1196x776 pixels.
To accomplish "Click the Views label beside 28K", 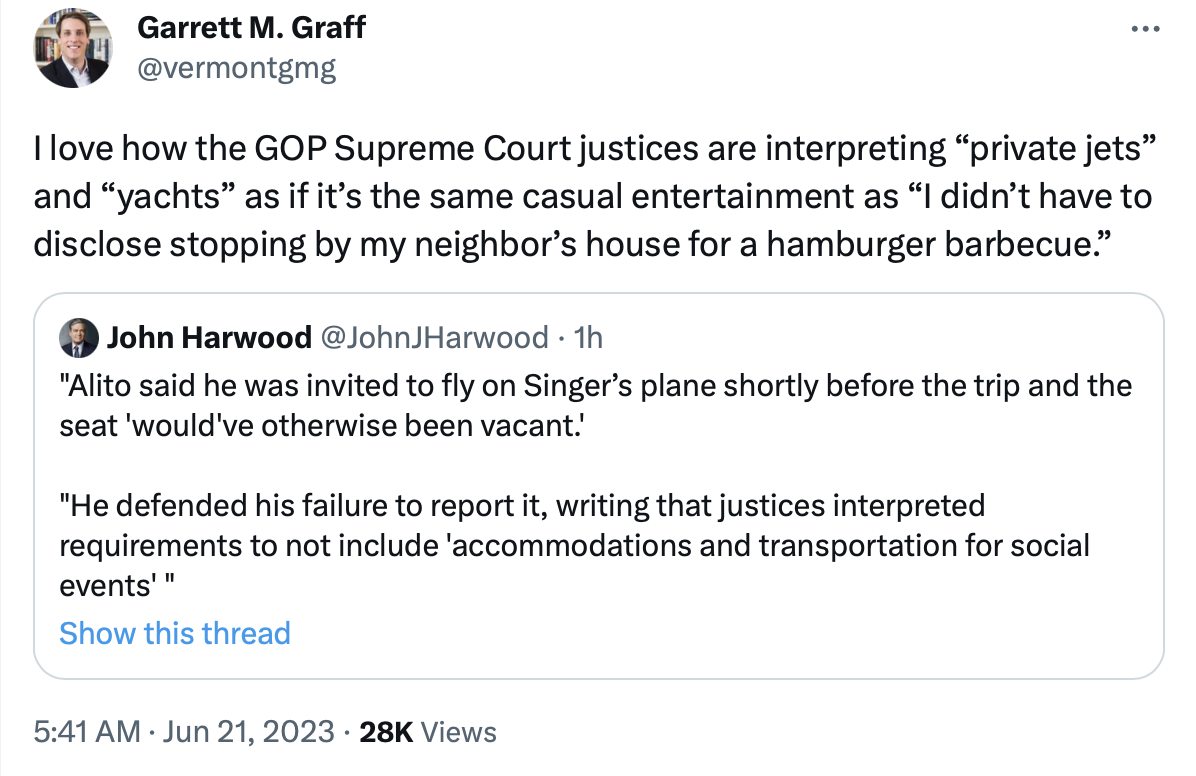I will point(459,732).
